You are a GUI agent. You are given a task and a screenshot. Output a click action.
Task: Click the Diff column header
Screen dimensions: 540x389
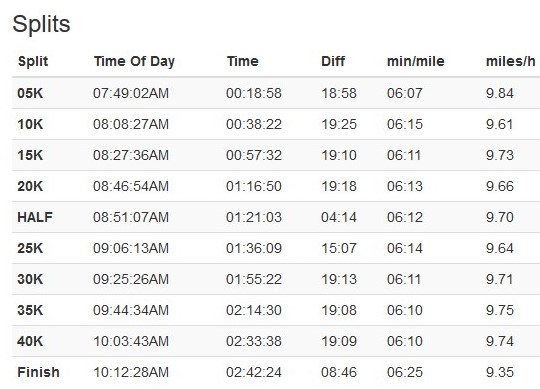(x=333, y=61)
